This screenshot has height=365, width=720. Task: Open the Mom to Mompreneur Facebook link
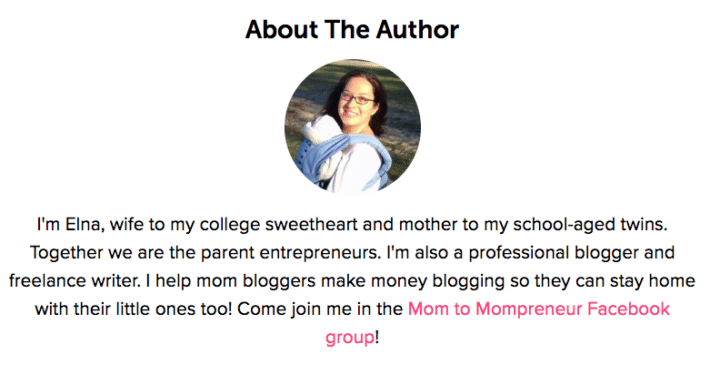coord(539,309)
